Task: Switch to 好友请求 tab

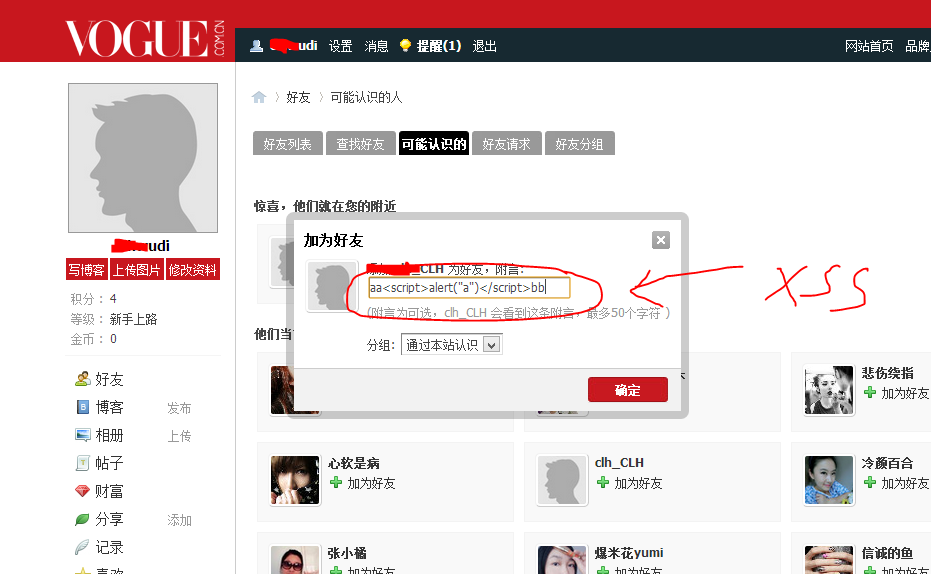Action: [506, 144]
